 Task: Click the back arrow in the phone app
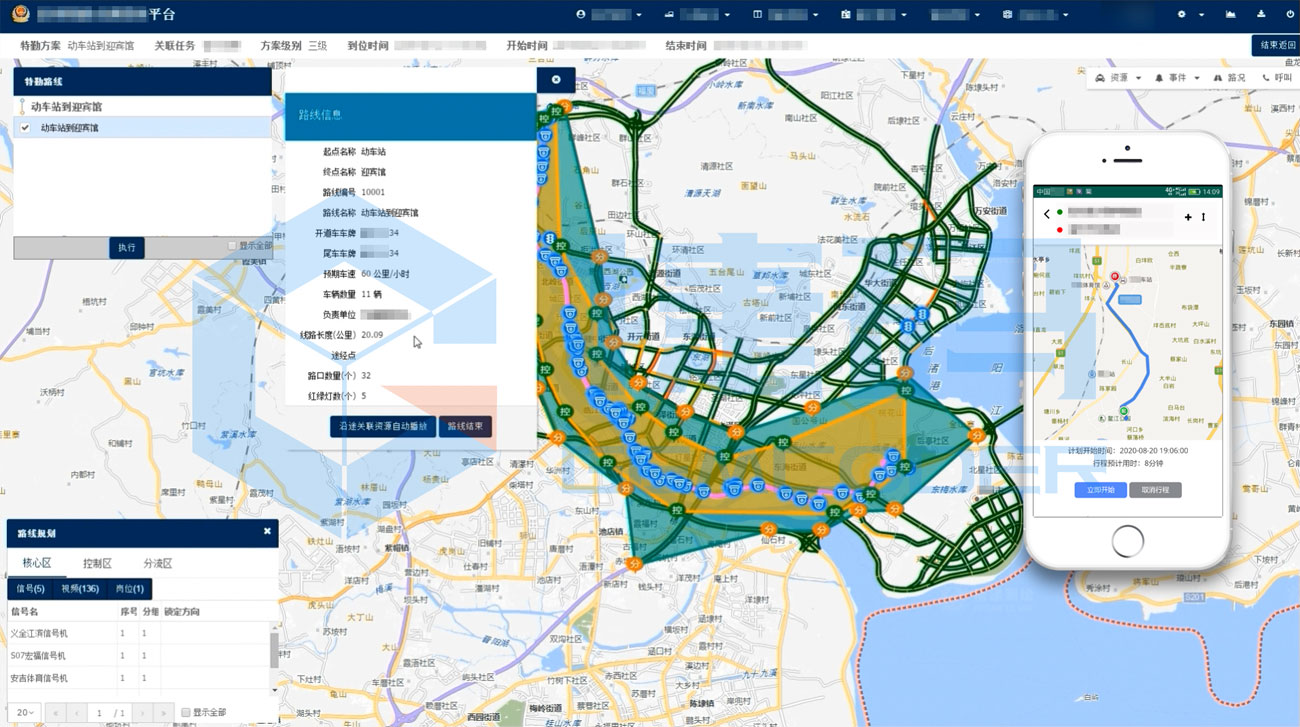1047,214
